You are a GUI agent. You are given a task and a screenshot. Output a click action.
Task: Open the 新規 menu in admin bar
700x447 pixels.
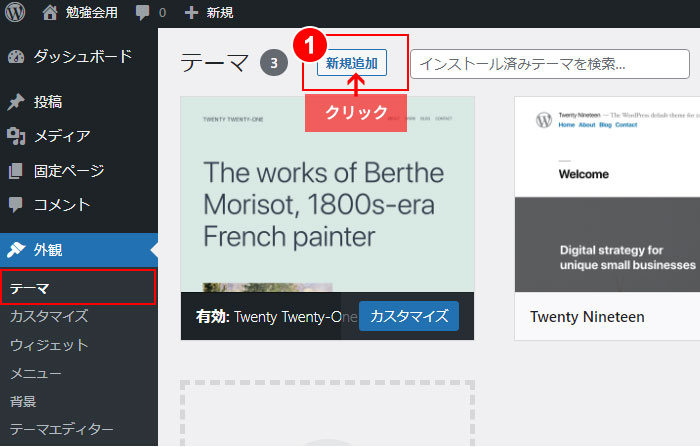[x=219, y=13]
